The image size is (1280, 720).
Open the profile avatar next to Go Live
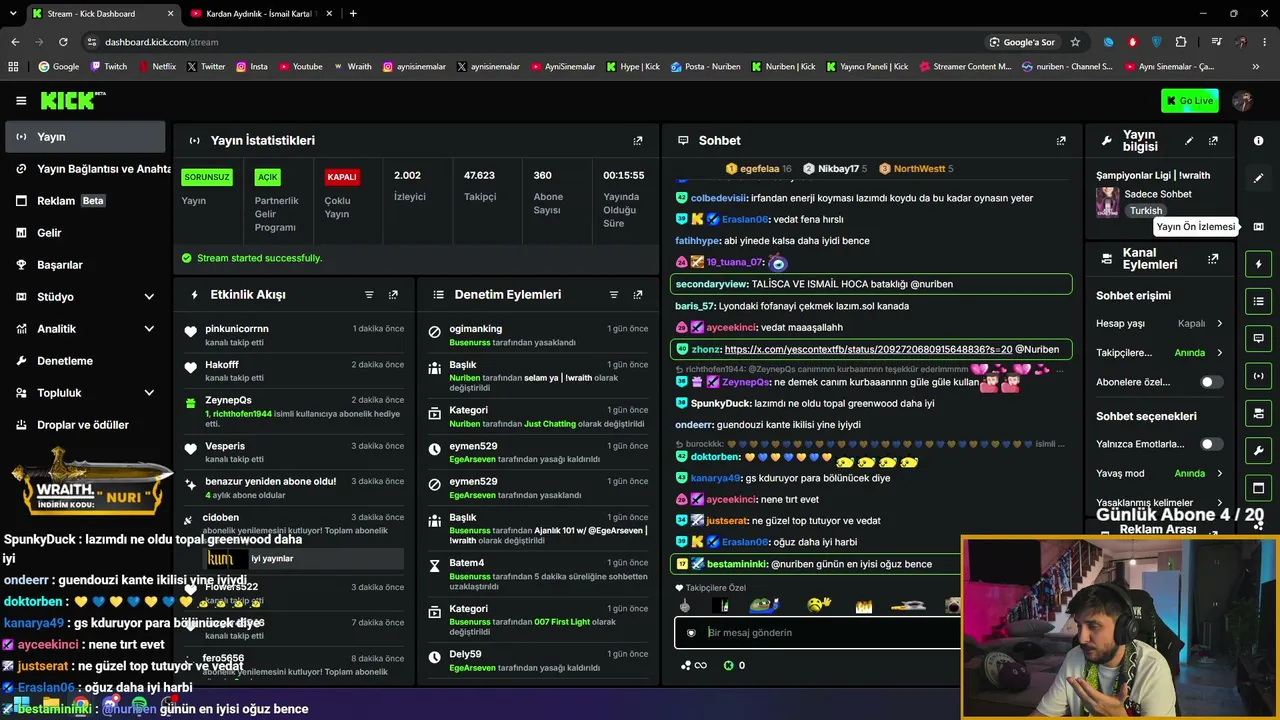pyautogui.click(x=1243, y=100)
